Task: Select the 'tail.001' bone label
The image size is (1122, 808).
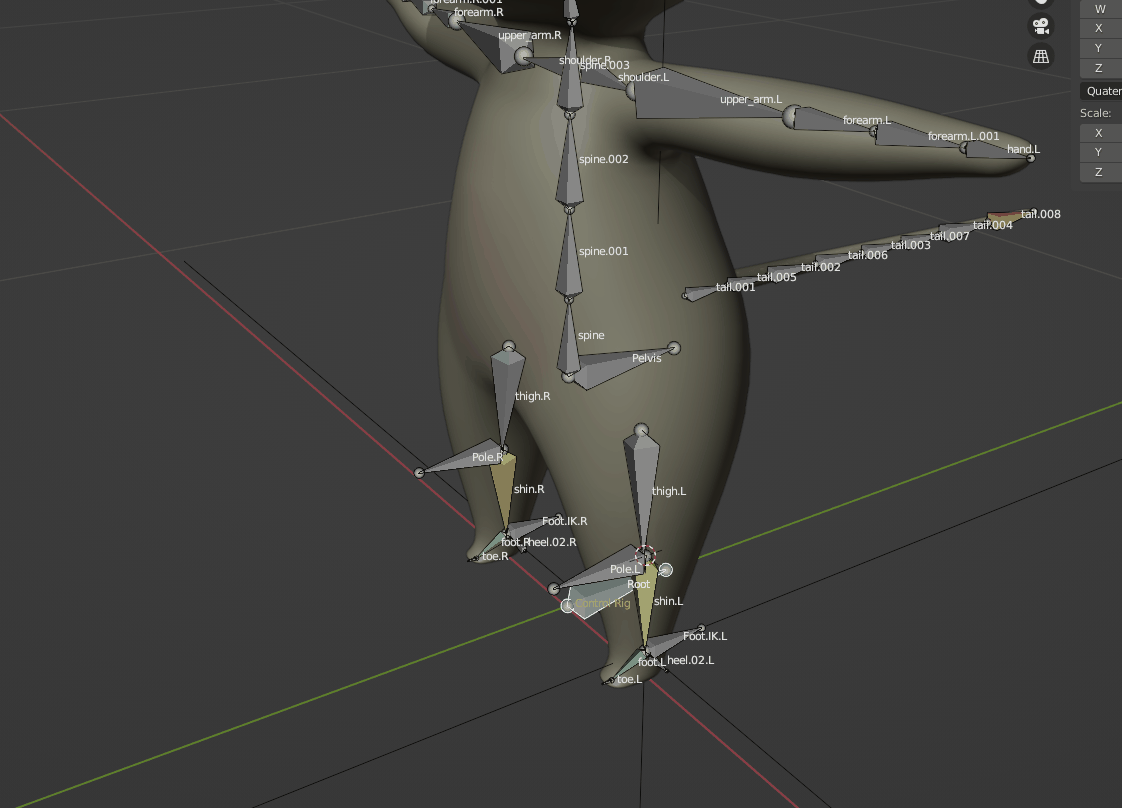Action: (735, 287)
